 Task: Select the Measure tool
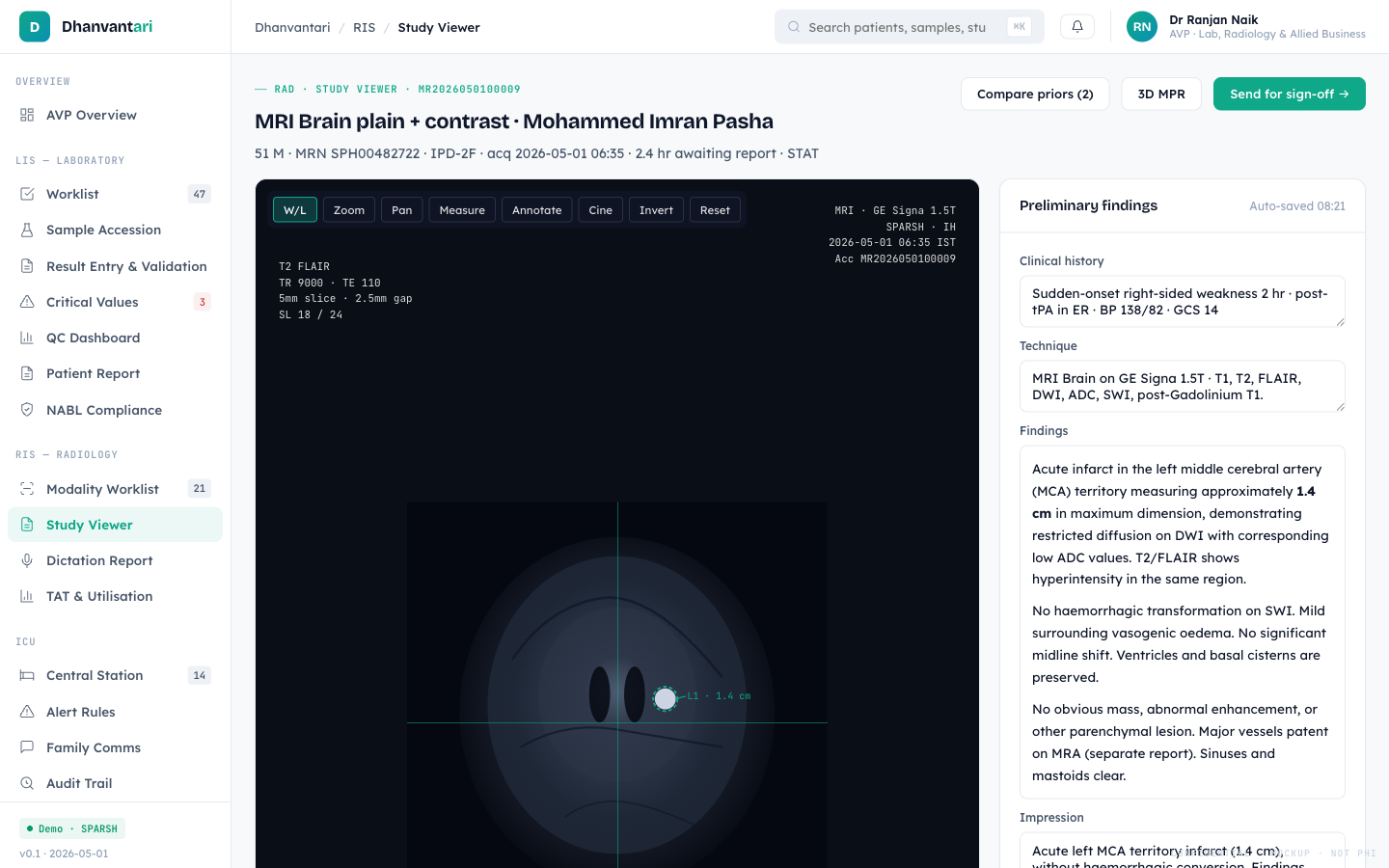(462, 210)
